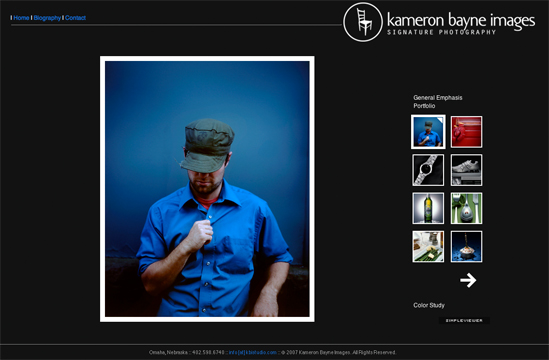The width and height of the screenshot is (549, 360).
Task: Select the spoon and fork thumbnail
Action: point(466,208)
